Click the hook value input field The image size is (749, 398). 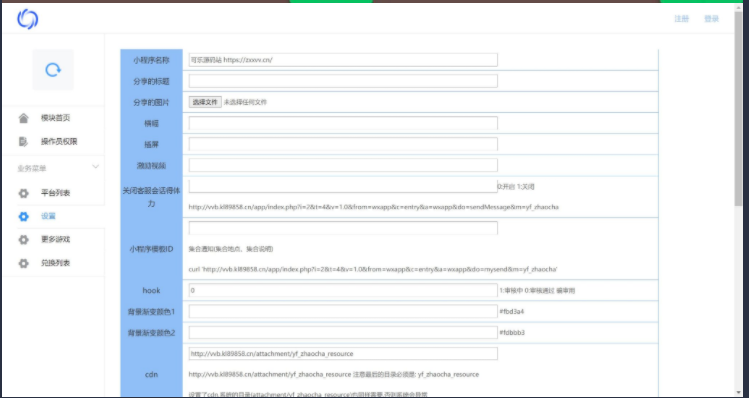(x=343, y=290)
